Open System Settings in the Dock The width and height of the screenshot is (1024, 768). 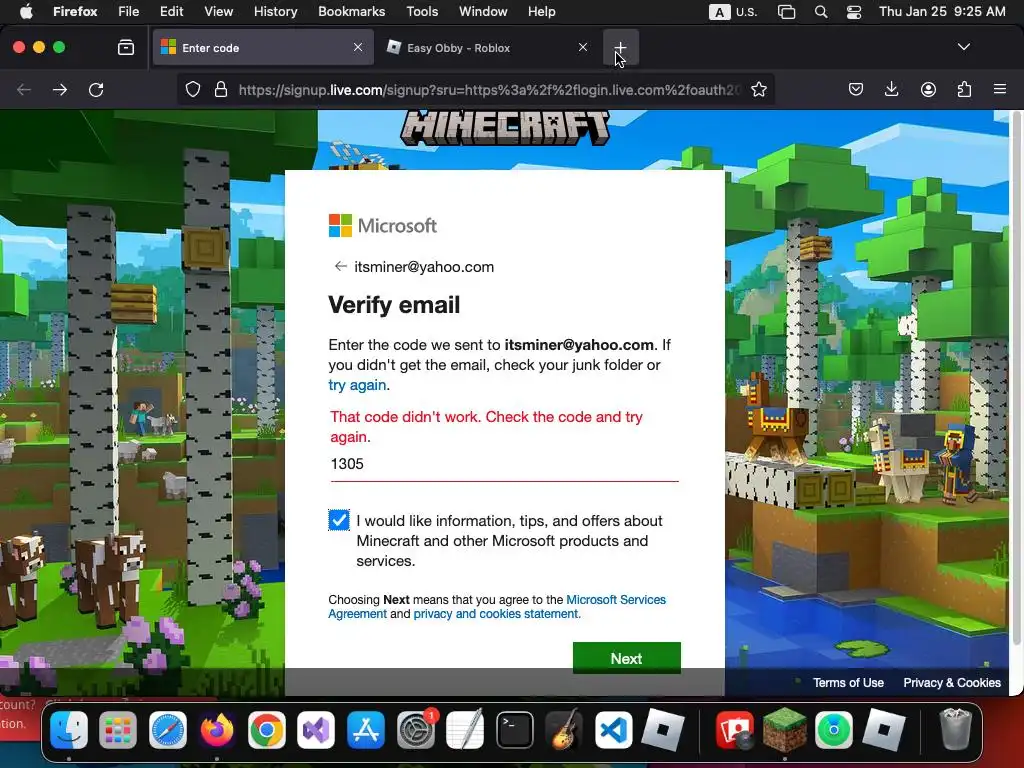pos(415,729)
